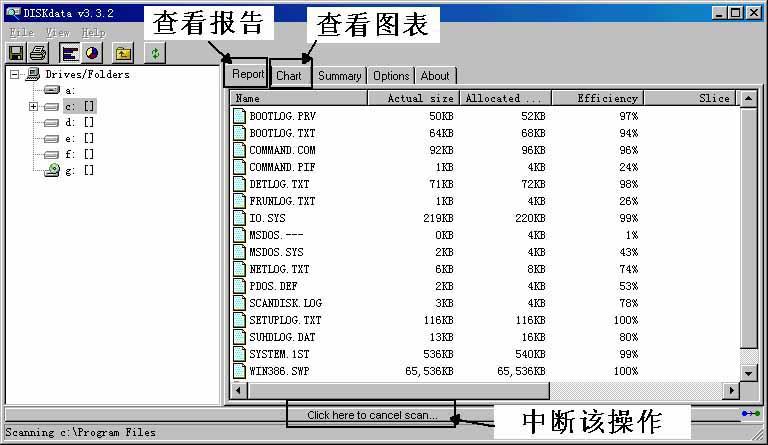Click the folder up toolbar icon
The height and width of the screenshot is (445, 768).
point(124,53)
